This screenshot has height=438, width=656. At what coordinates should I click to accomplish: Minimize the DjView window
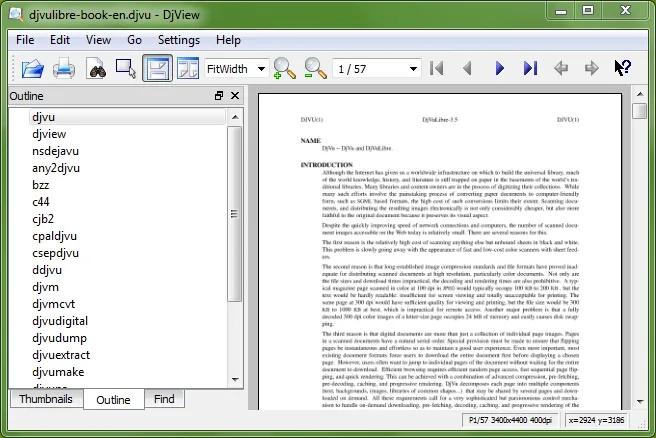[561, 11]
